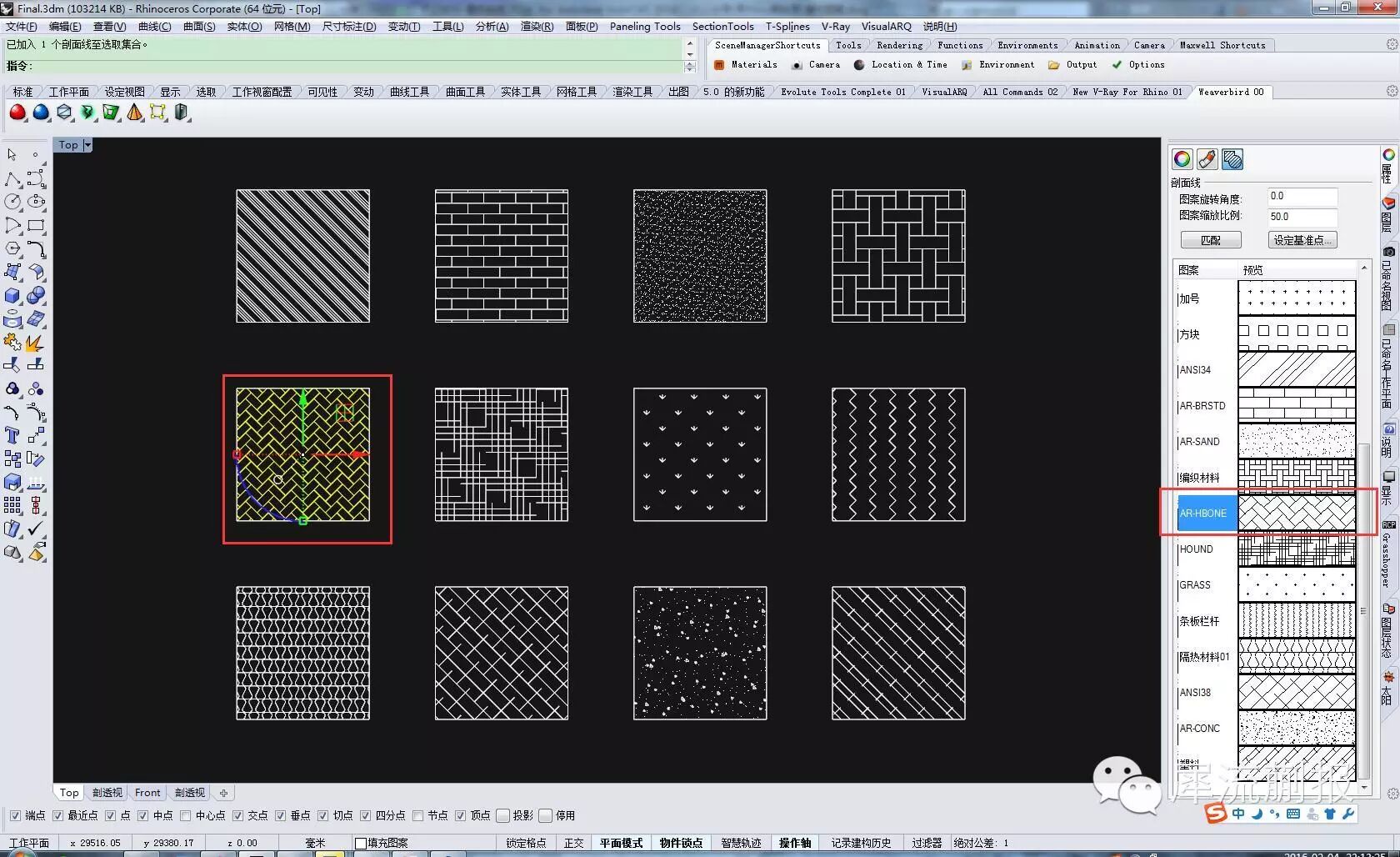
Task: Disable the 端点 end snap checkbox
Action: 15,815
